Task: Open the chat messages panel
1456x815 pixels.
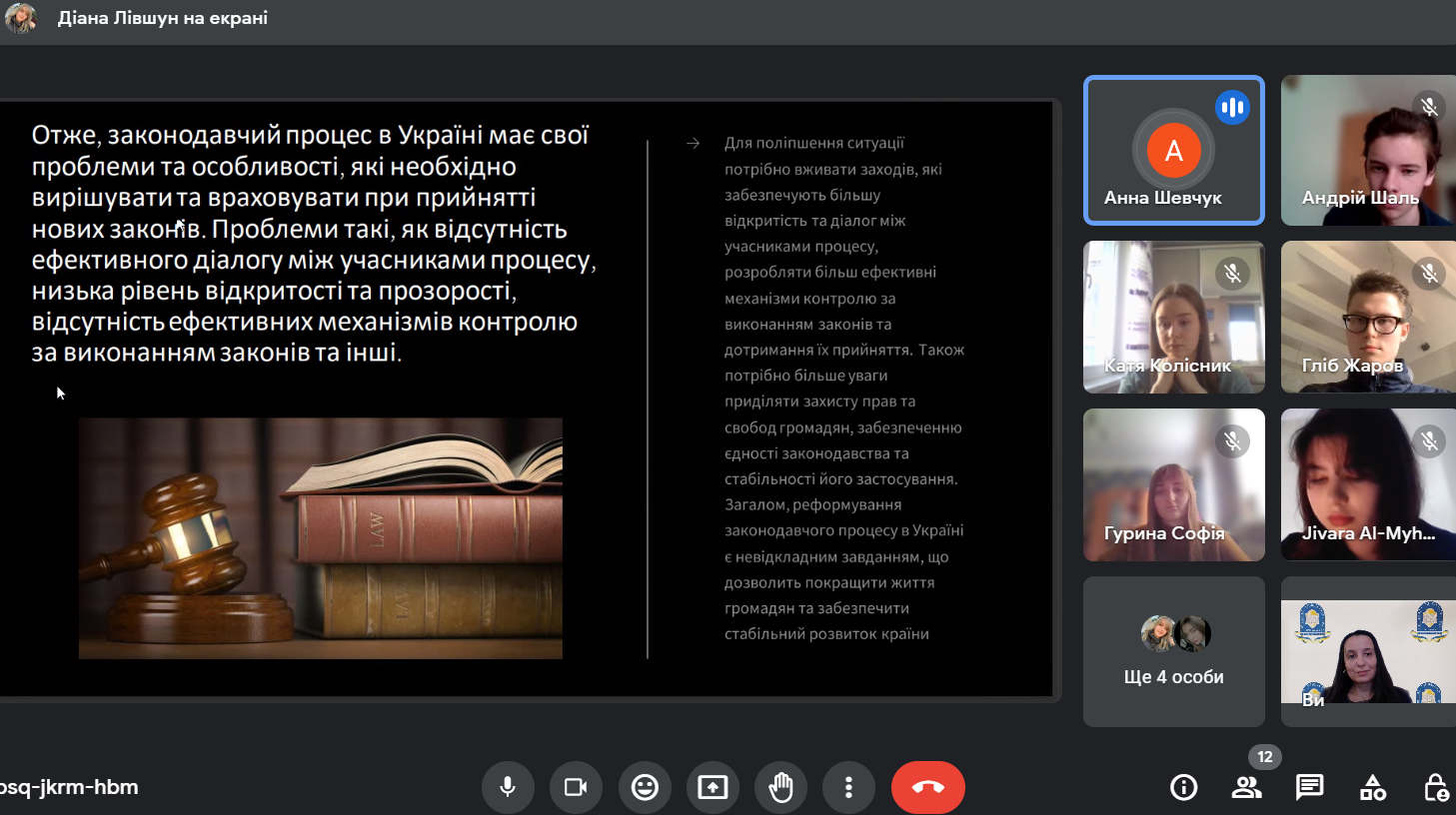Action: coord(1309,787)
